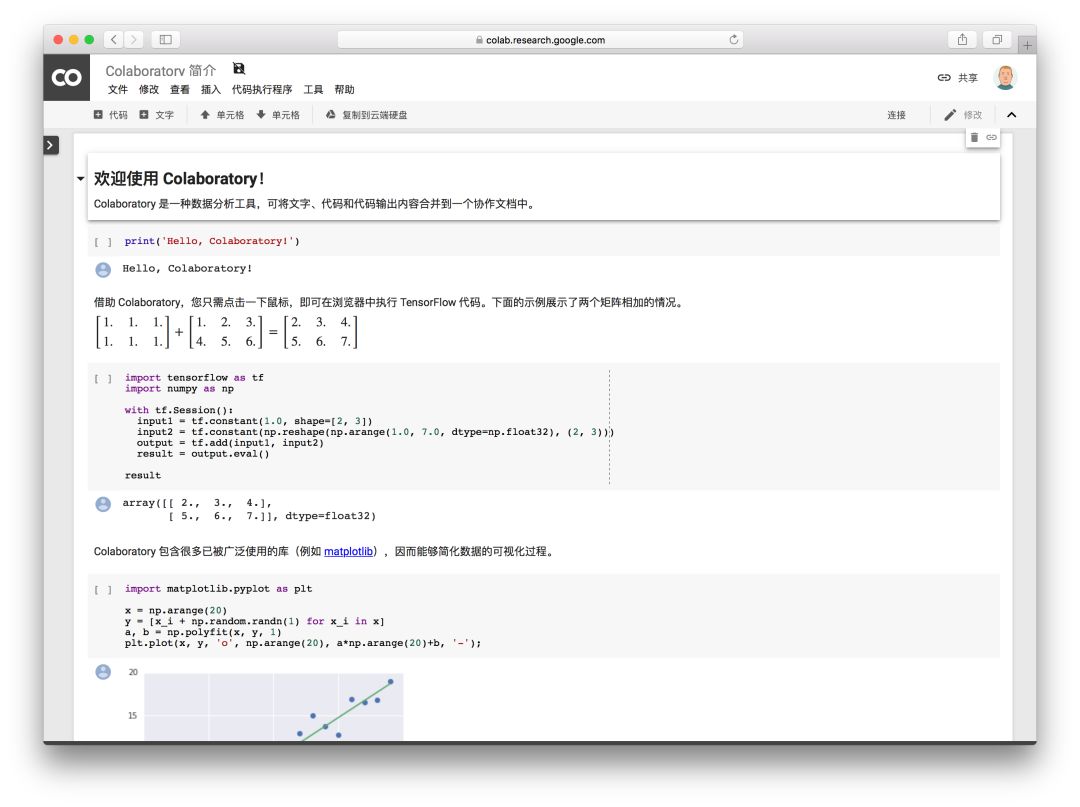Add a new 代码 cell
The height and width of the screenshot is (807, 1080).
(x=111, y=115)
